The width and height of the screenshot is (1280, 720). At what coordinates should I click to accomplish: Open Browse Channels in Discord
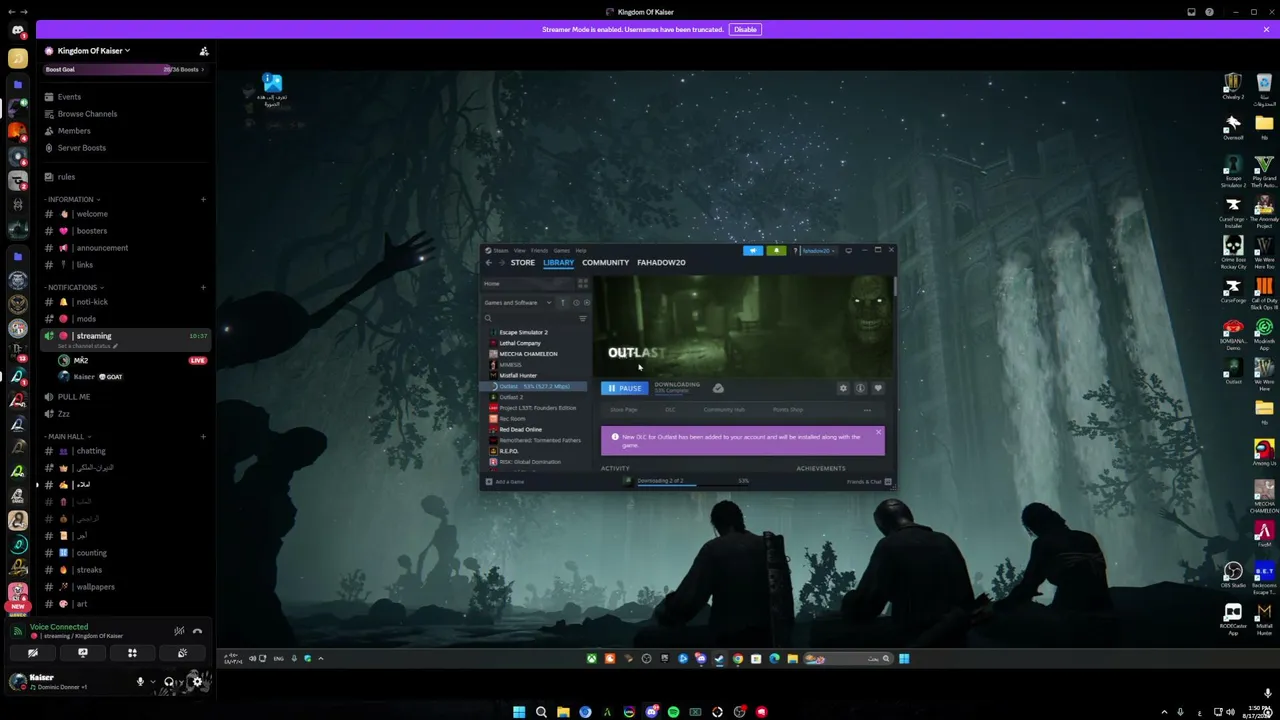tap(87, 114)
